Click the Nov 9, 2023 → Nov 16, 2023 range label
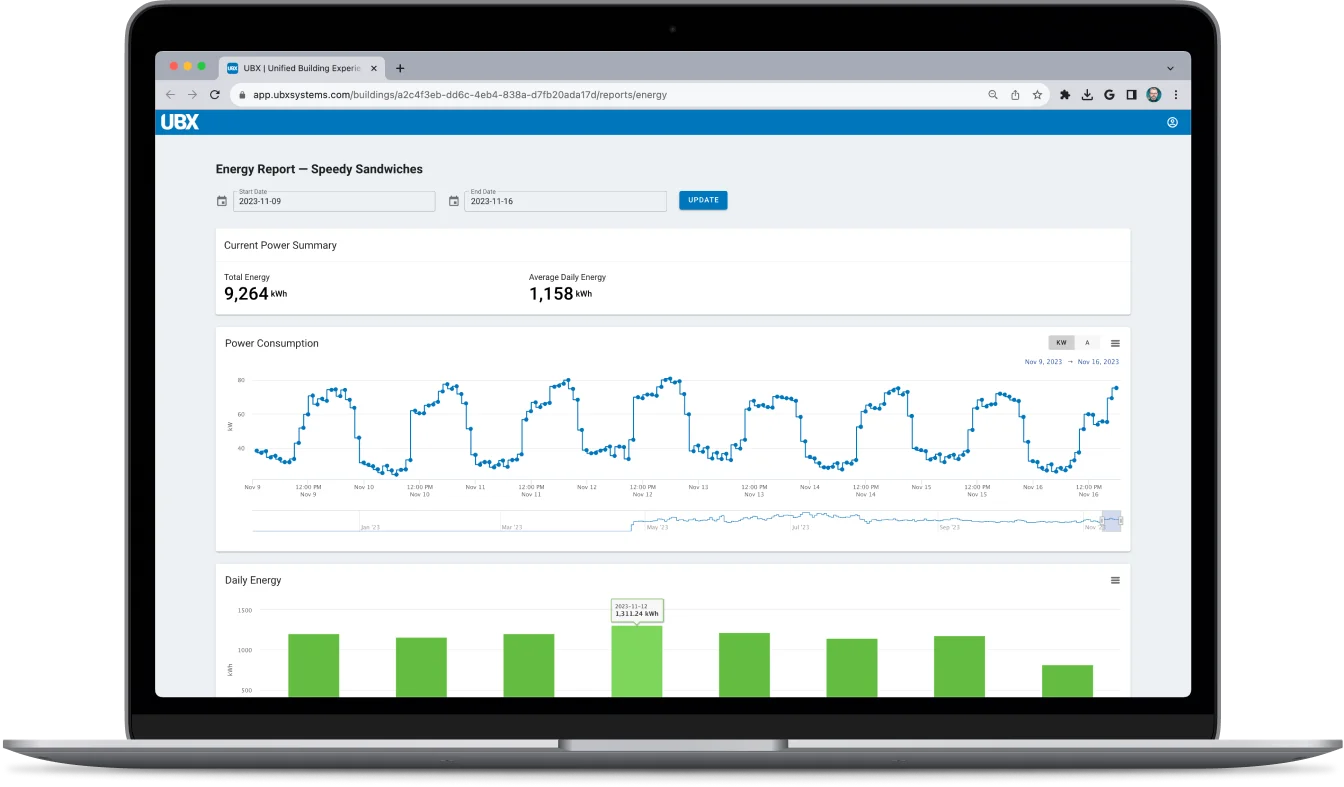This screenshot has width=1344, height=787. (x=1072, y=362)
